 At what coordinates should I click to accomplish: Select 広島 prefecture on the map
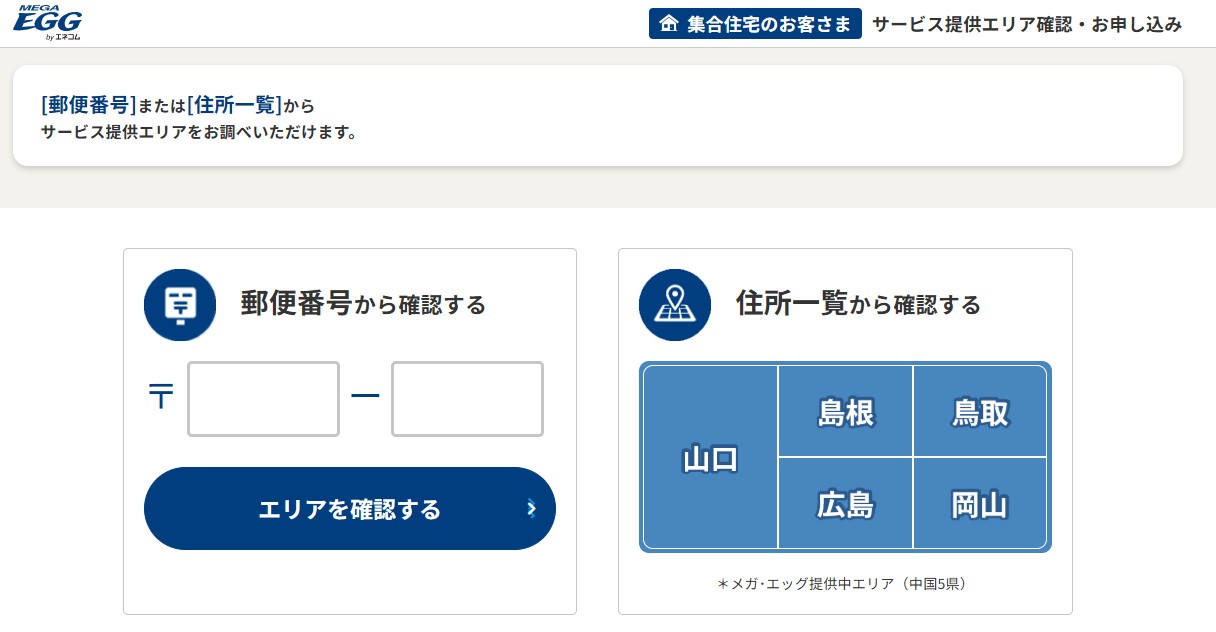pyautogui.click(x=846, y=503)
